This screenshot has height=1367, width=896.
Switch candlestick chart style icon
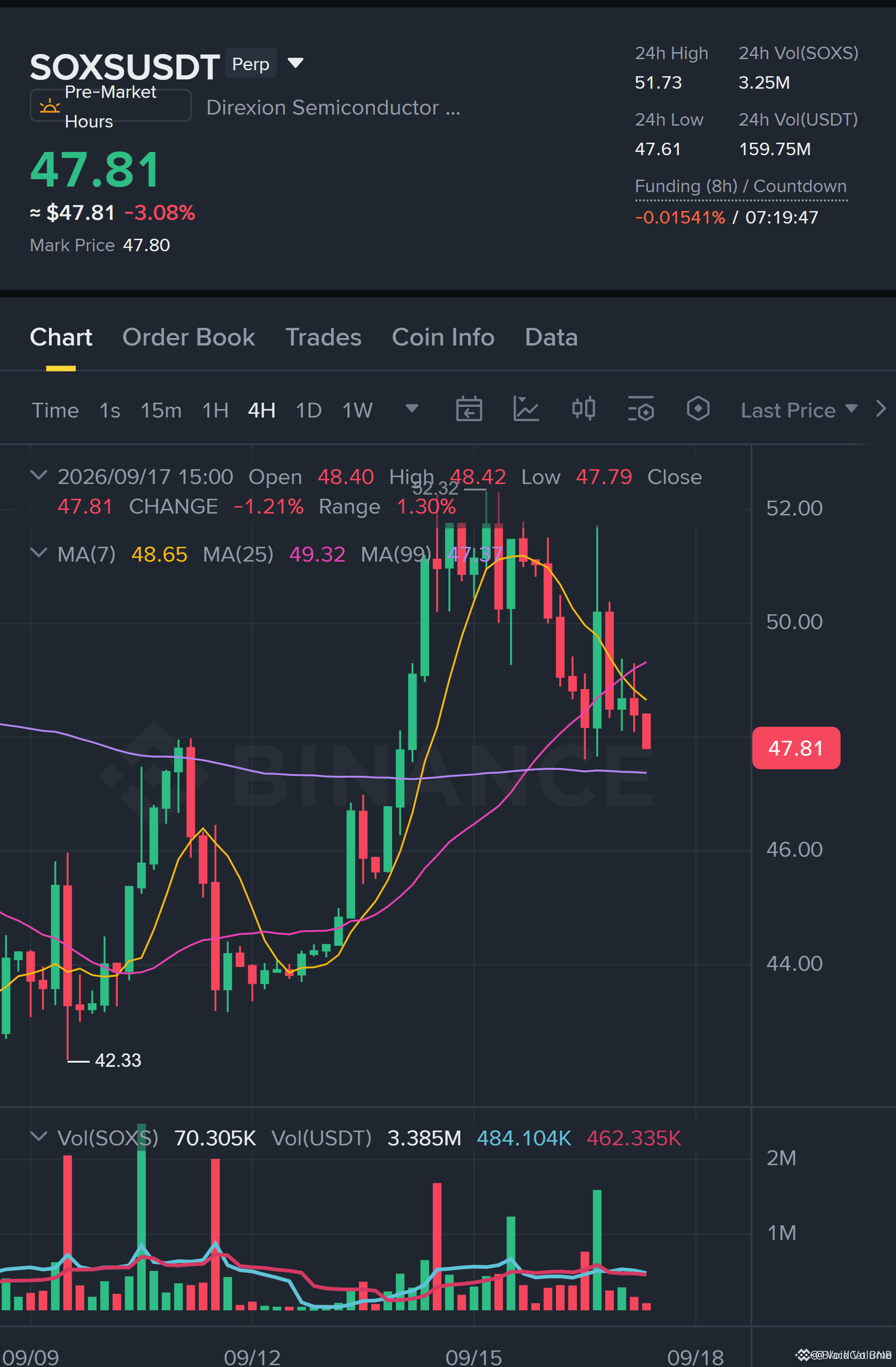[x=583, y=410]
